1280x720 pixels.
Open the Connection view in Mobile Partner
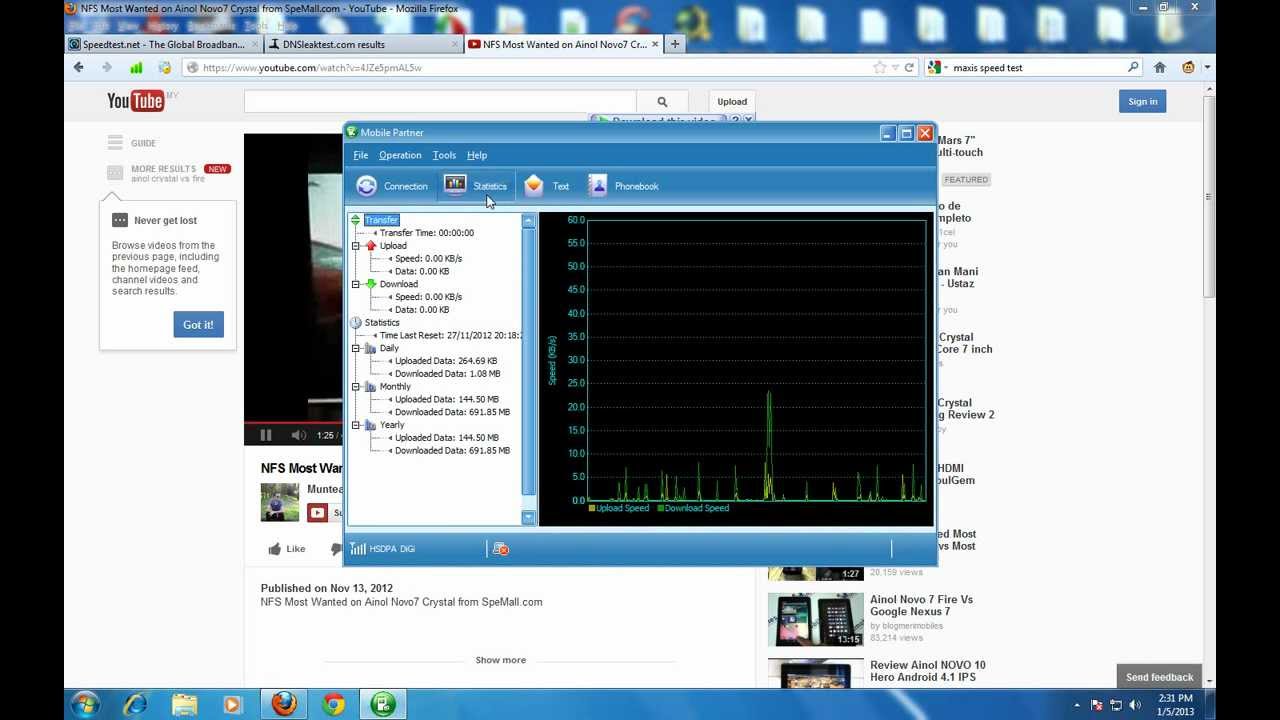click(392, 186)
